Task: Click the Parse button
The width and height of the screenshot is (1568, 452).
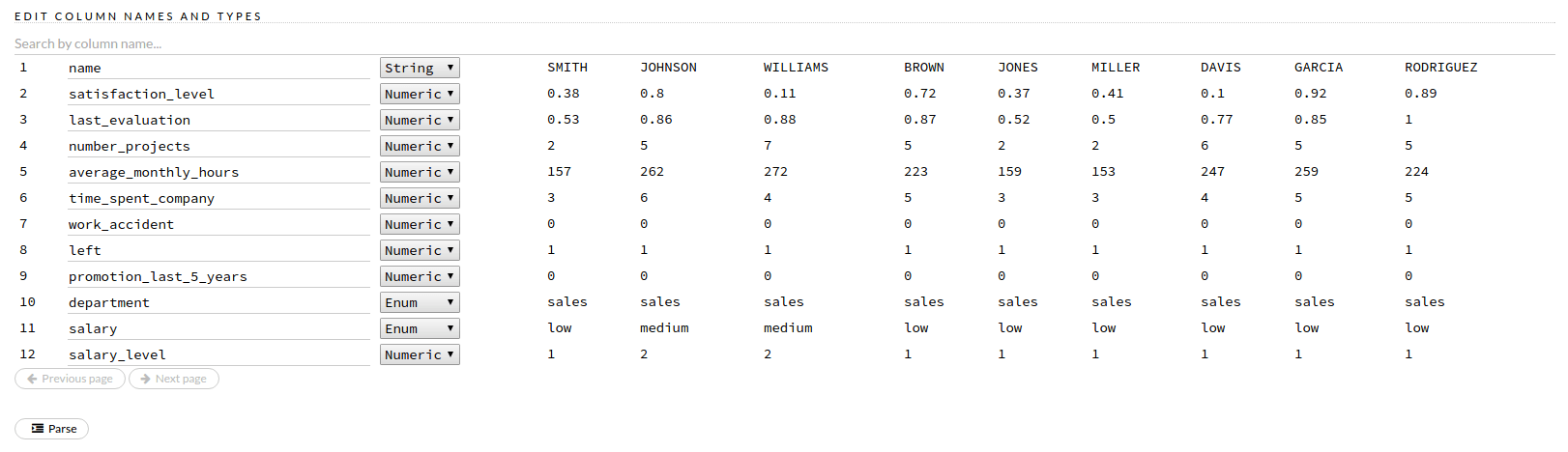Action: (51, 429)
